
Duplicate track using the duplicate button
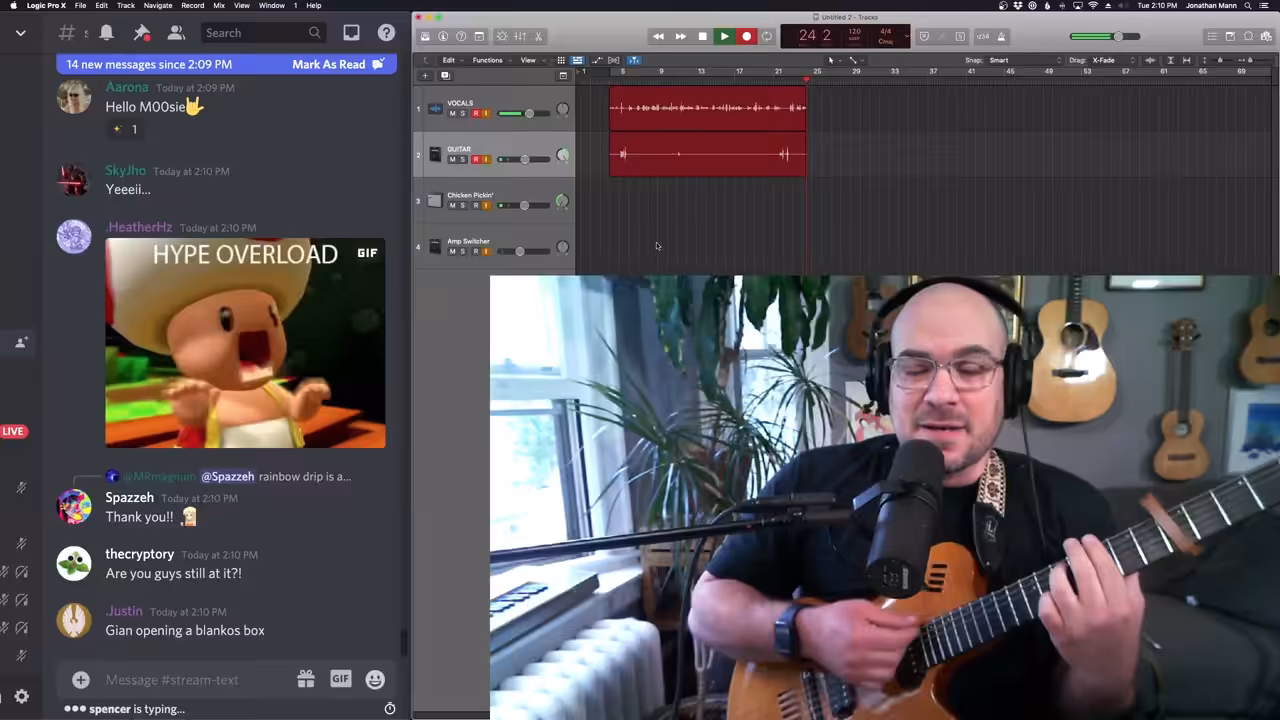pyautogui.click(x=445, y=76)
